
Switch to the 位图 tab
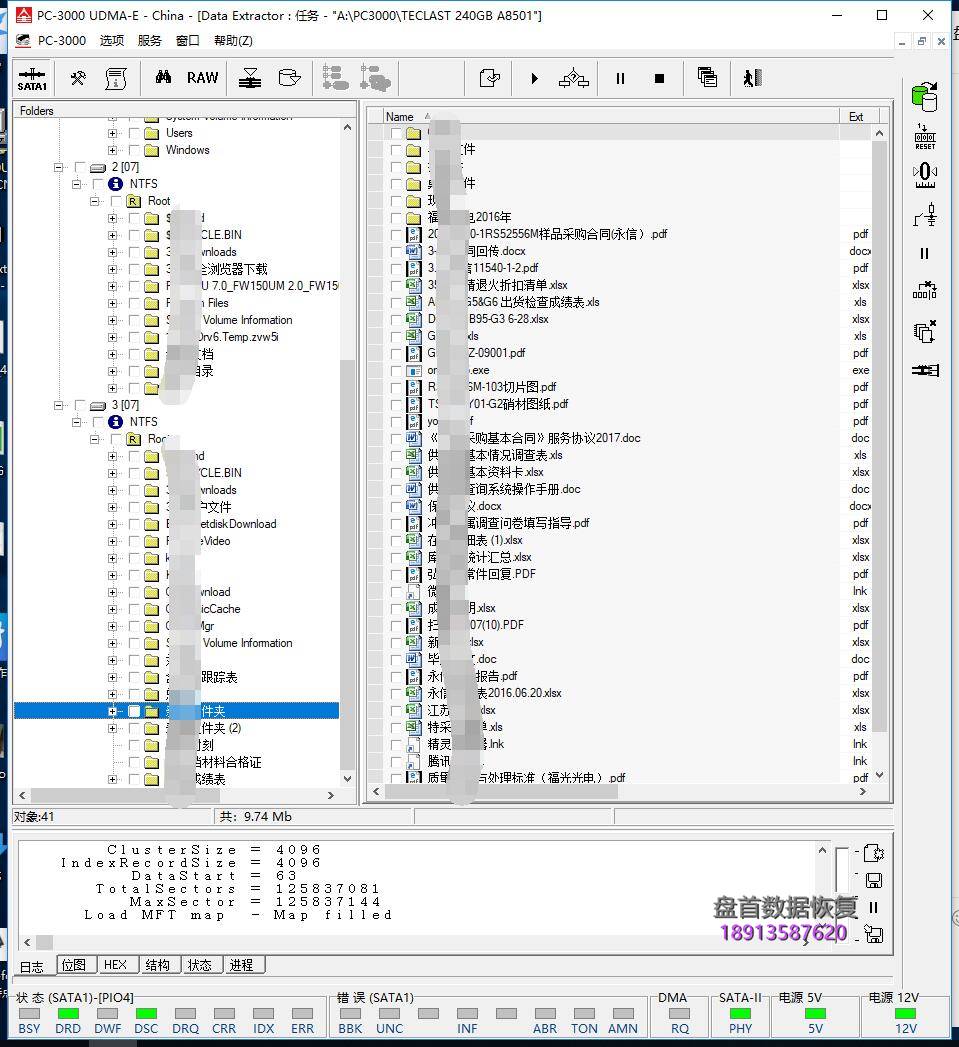click(x=74, y=965)
